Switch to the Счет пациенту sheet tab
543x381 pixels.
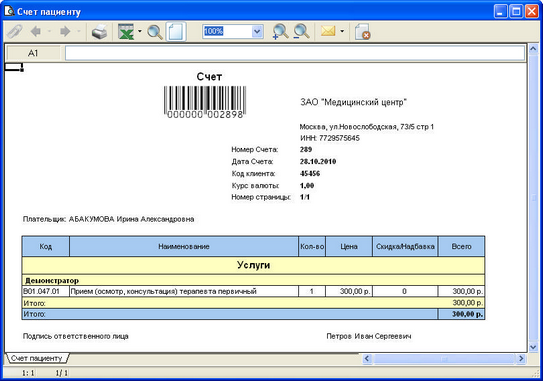[37, 358]
